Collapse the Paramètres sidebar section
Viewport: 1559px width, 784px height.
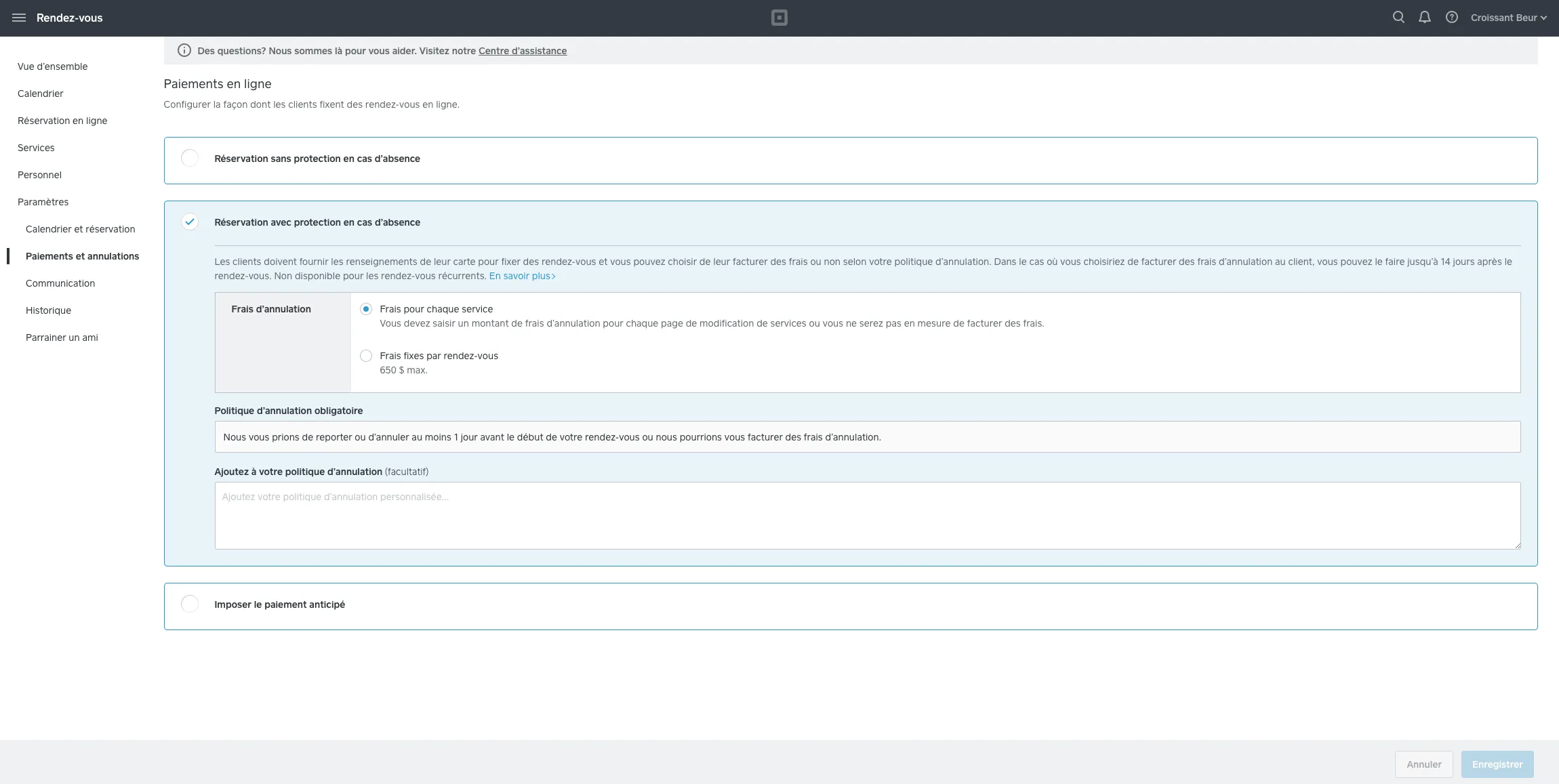[x=43, y=202]
